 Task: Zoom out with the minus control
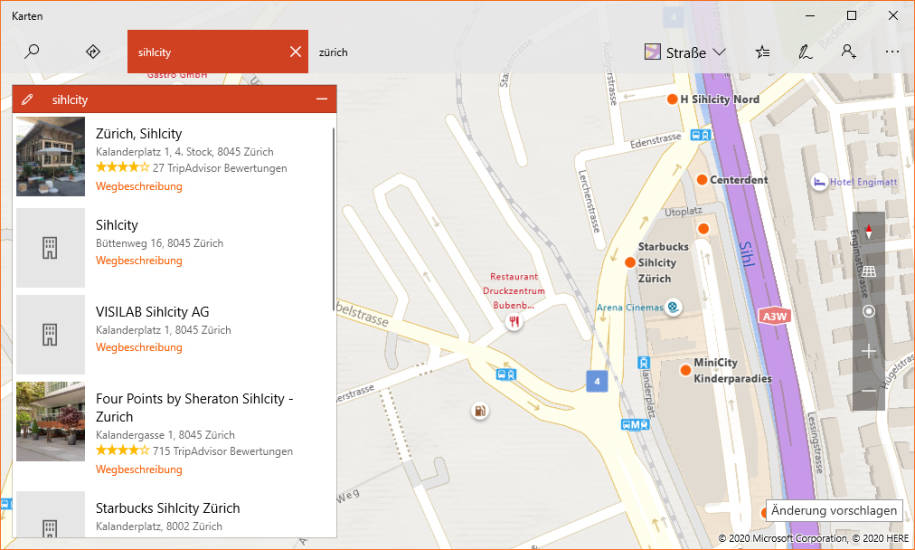[868, 390]
